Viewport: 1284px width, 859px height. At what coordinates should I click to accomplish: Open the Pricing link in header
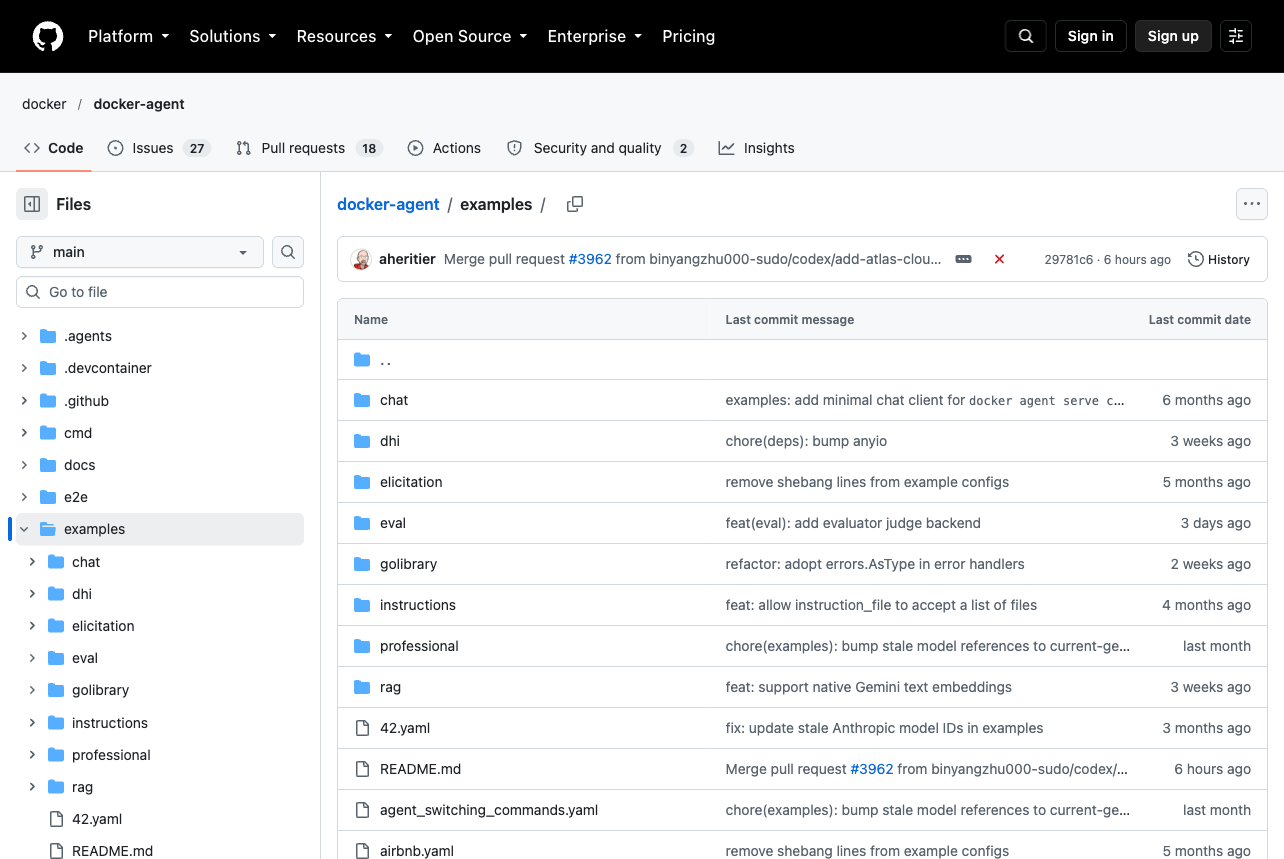point(689,36)
